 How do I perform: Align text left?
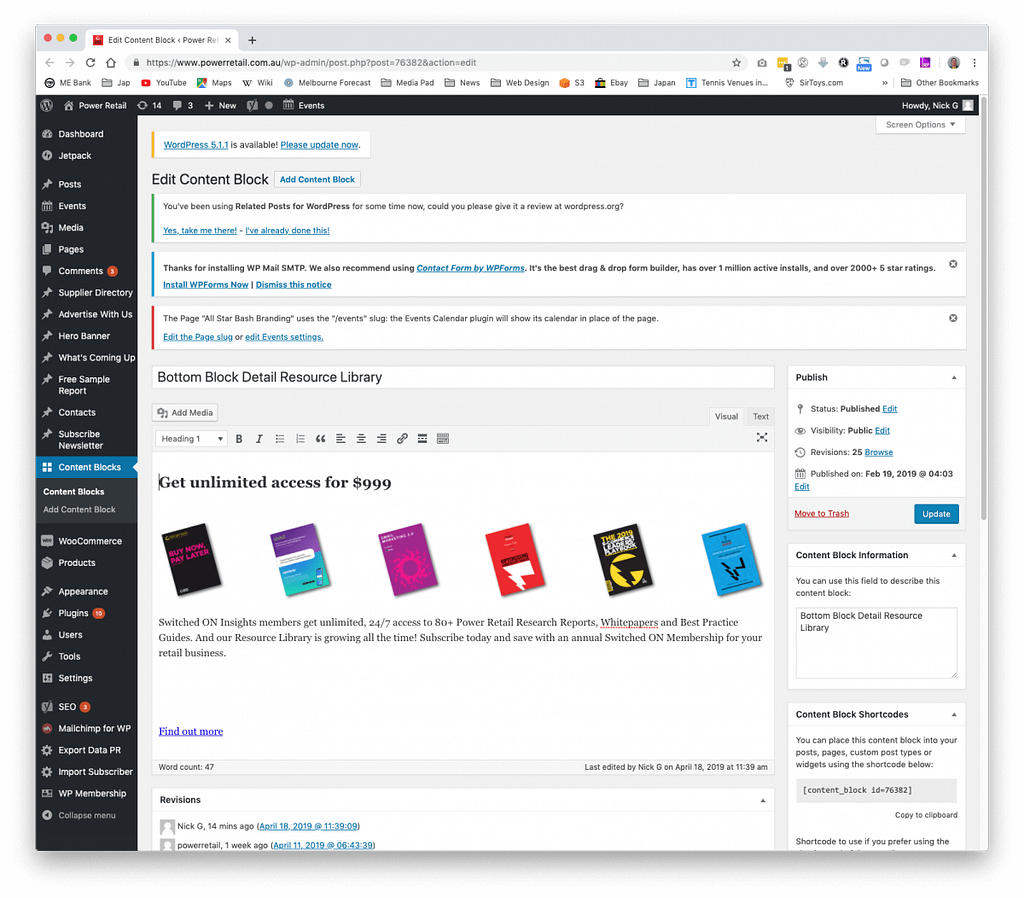pyautogui.click(x=340, y=439)
